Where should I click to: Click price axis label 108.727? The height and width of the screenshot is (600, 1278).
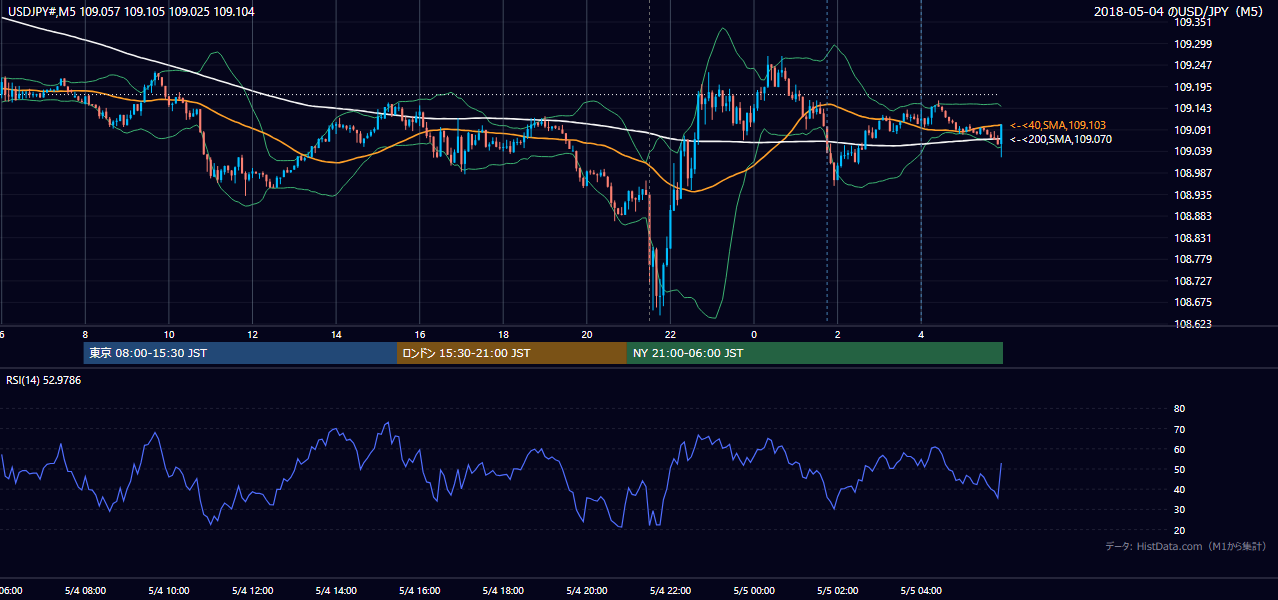click(1195, 281)
